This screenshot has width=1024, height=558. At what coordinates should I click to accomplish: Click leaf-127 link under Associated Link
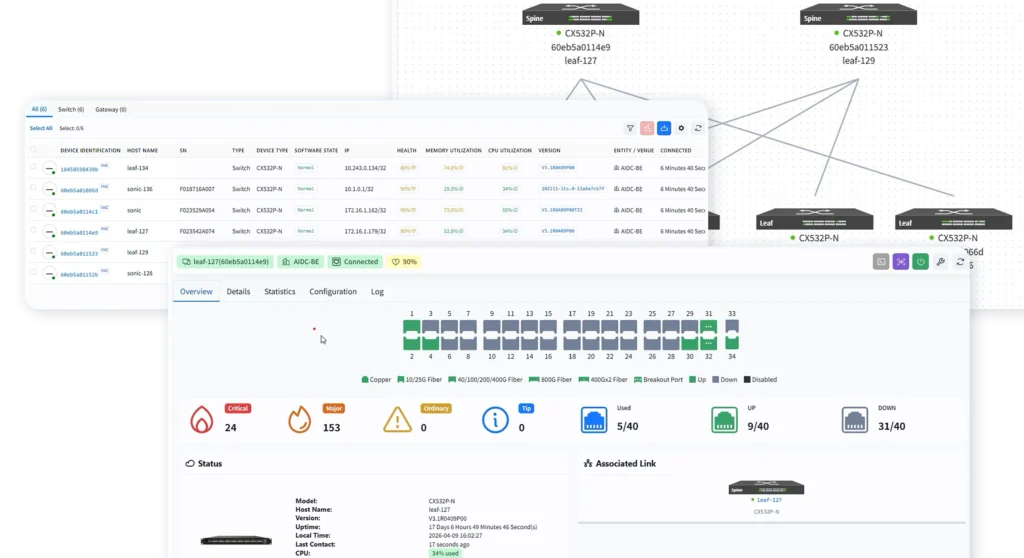[x=769, y=500]
